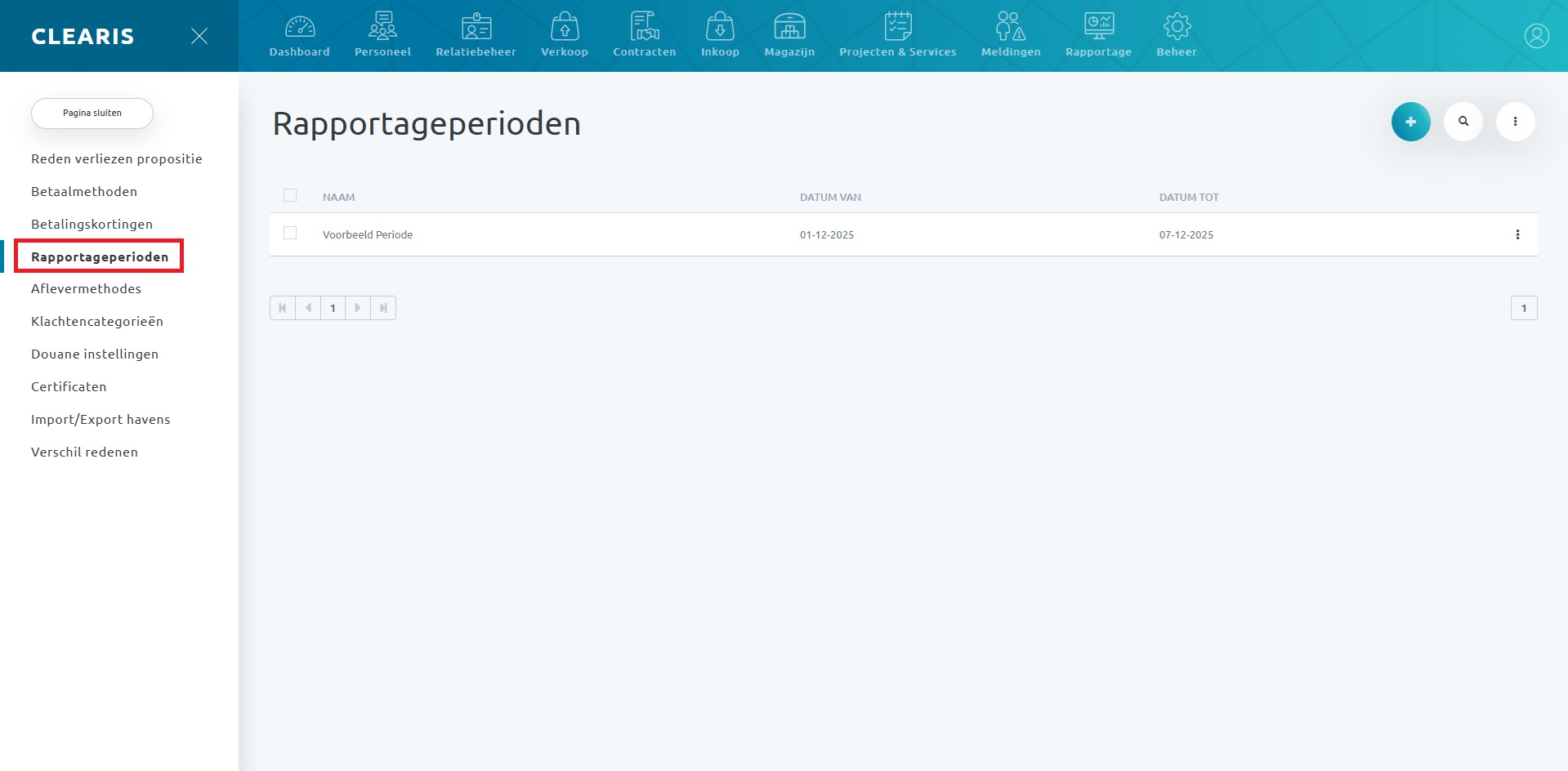1568x771 pixels.
Task: Click the search magnifier button
Action: click(1463, 122)
